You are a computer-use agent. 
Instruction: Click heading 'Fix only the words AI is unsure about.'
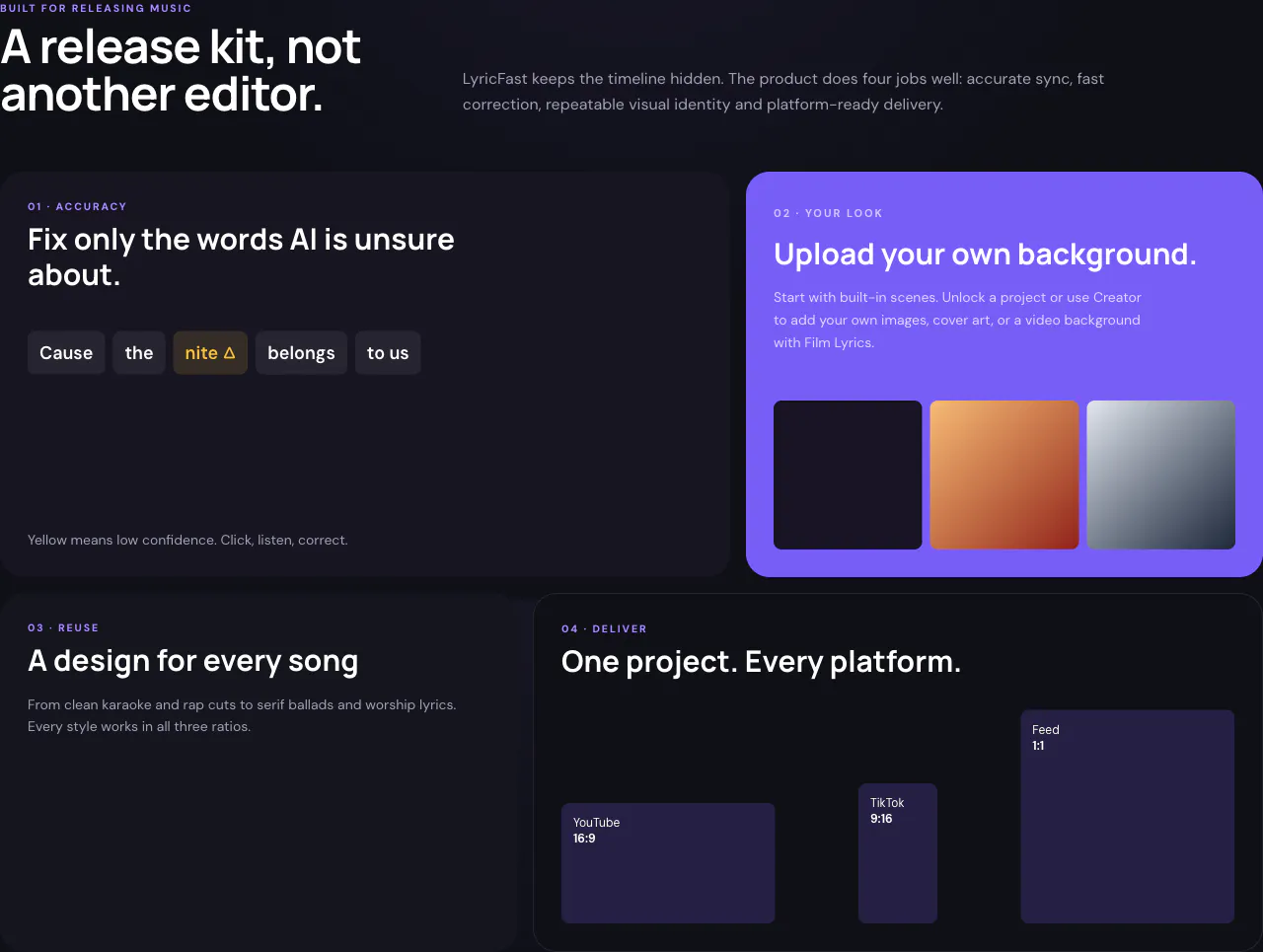[x=241, y=256]
